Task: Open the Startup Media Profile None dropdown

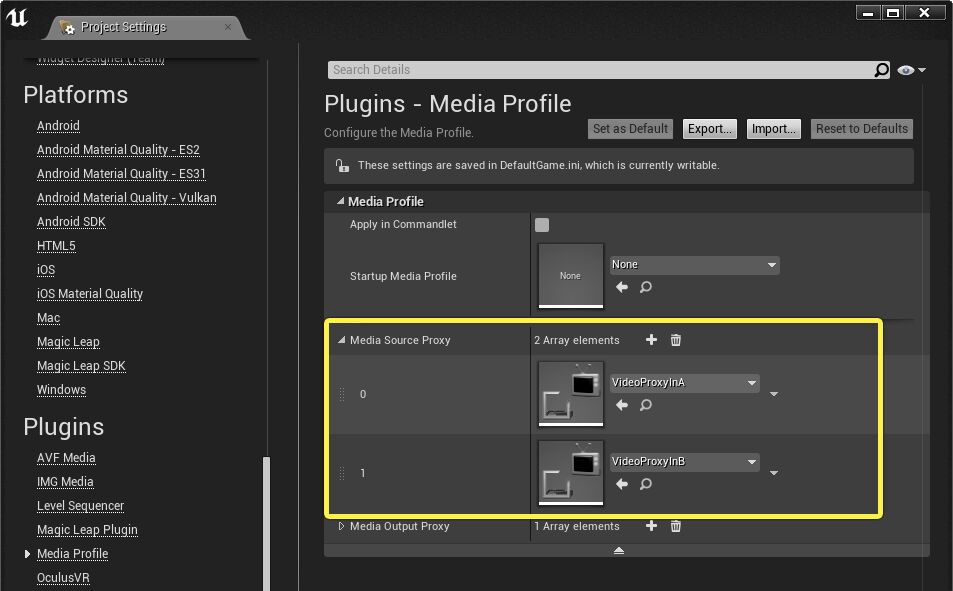Action: click(x=694, y=264)
